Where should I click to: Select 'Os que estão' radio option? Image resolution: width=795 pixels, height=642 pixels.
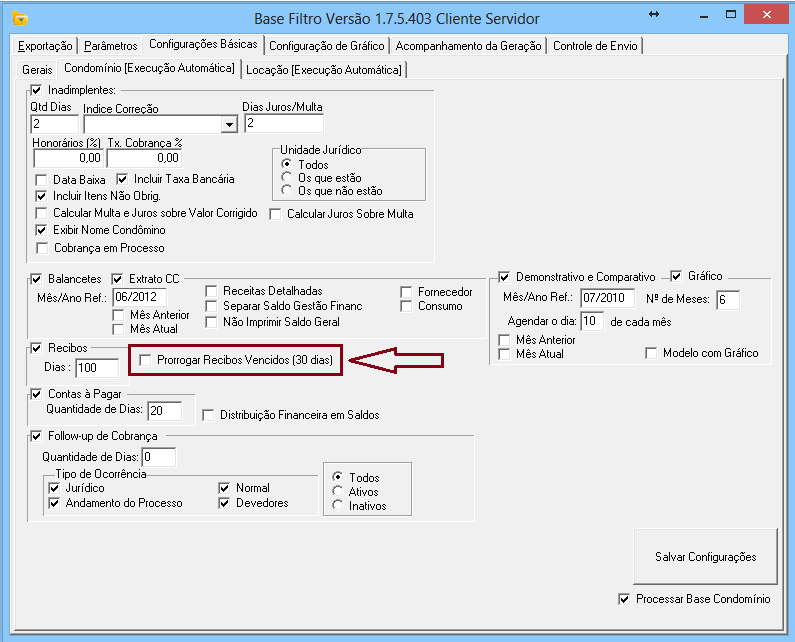pyautogui.click(x=288, y=177)
